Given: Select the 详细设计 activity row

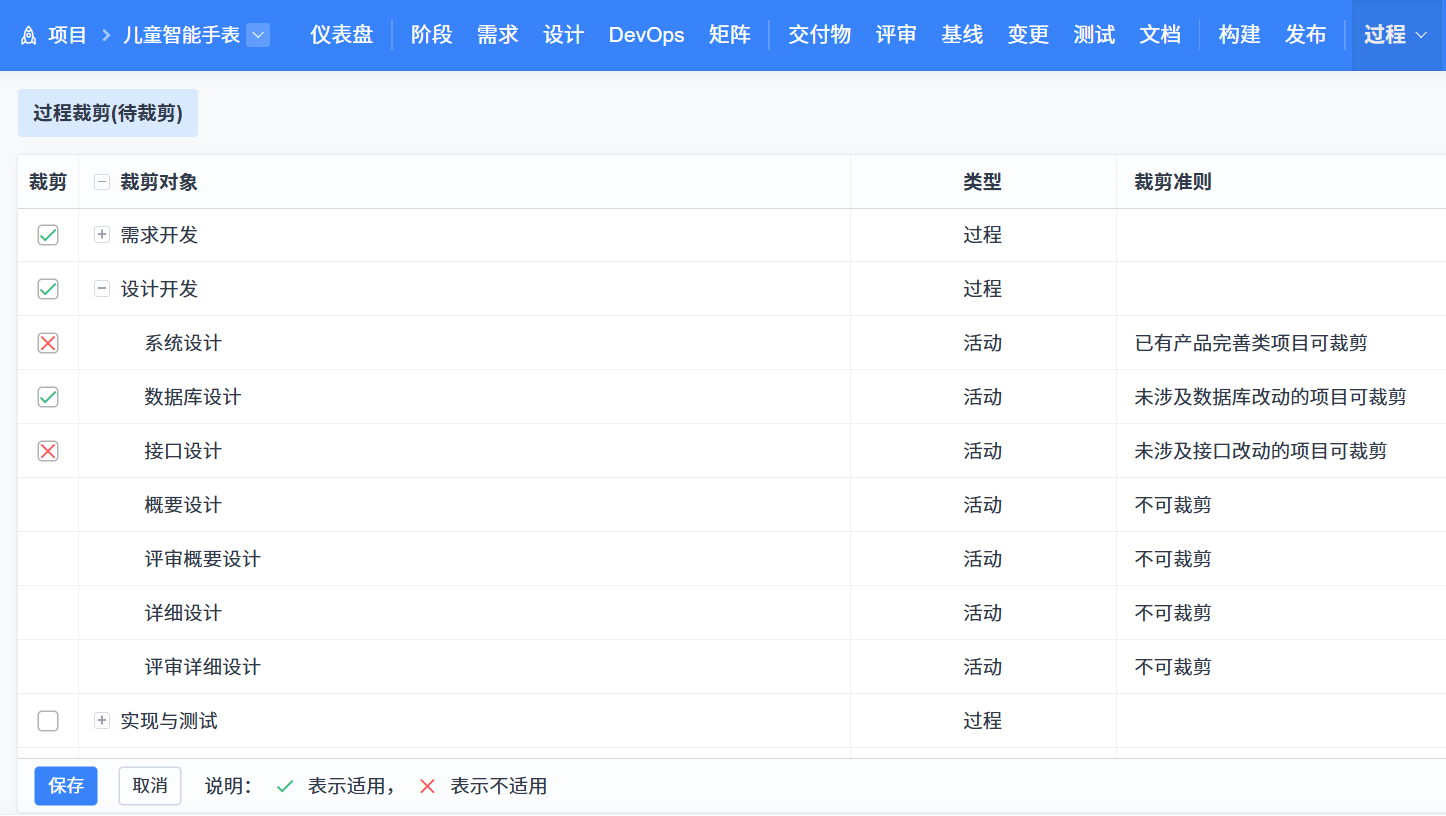Looking at the screenshot, I should [x=732, y=613].
